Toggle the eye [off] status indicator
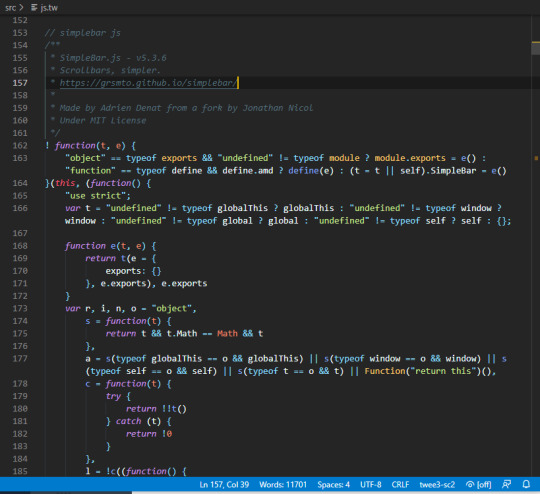 click(479, 484)
